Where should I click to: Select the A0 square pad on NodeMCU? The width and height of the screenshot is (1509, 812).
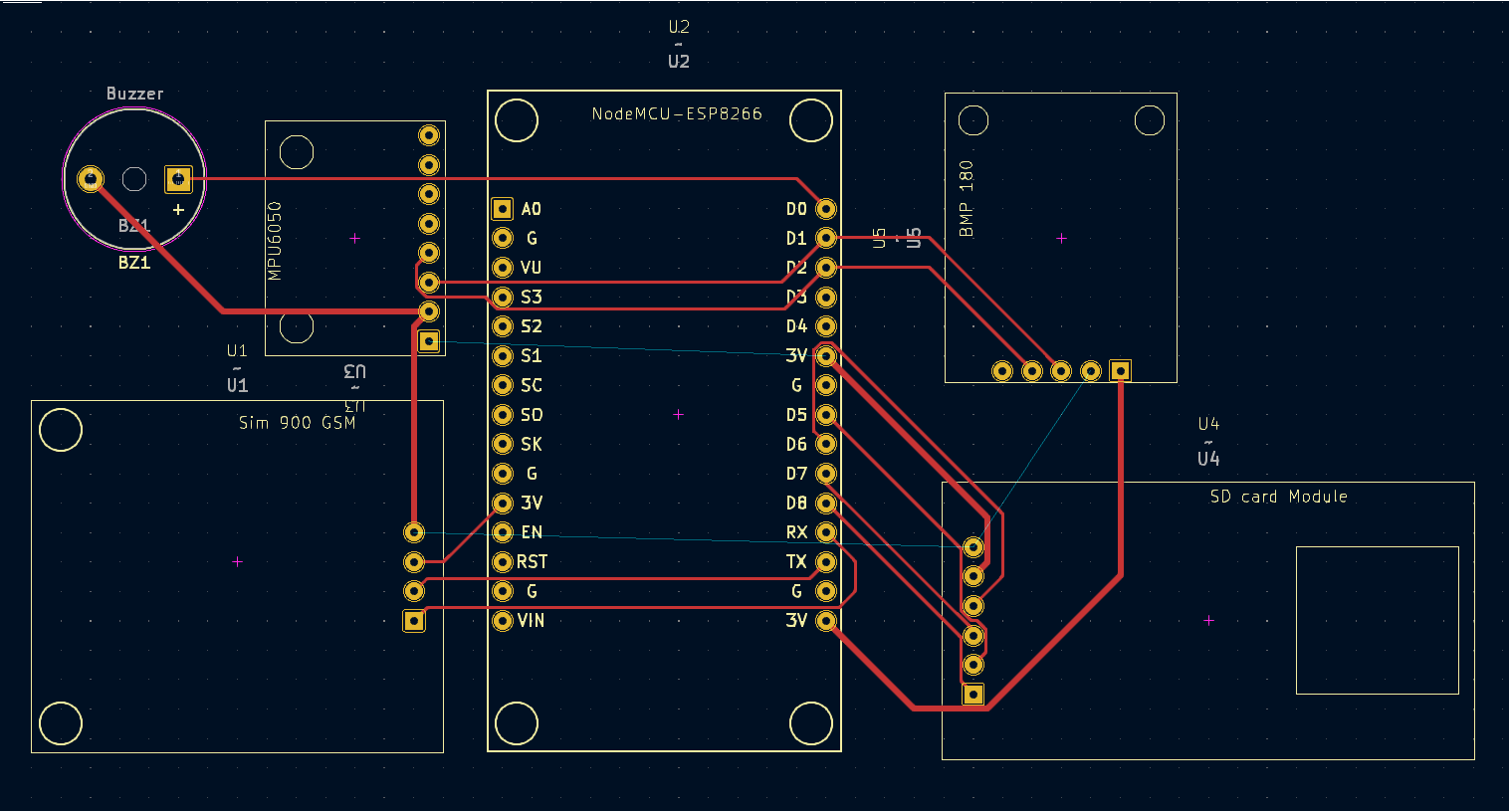click(503, 209)
